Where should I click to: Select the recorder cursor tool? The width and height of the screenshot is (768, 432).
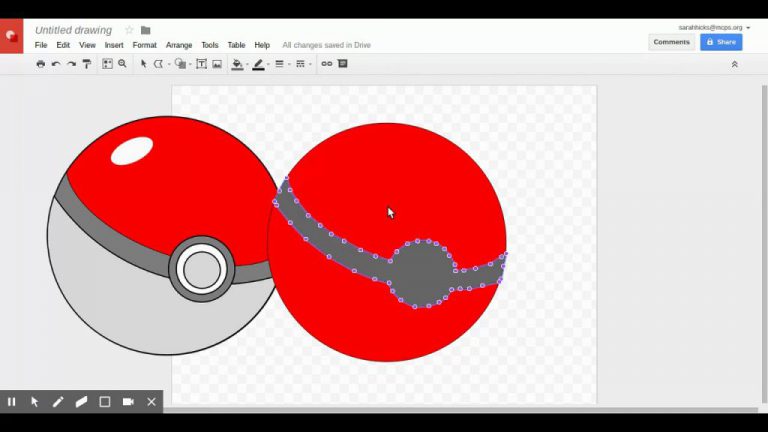(34, 402)
